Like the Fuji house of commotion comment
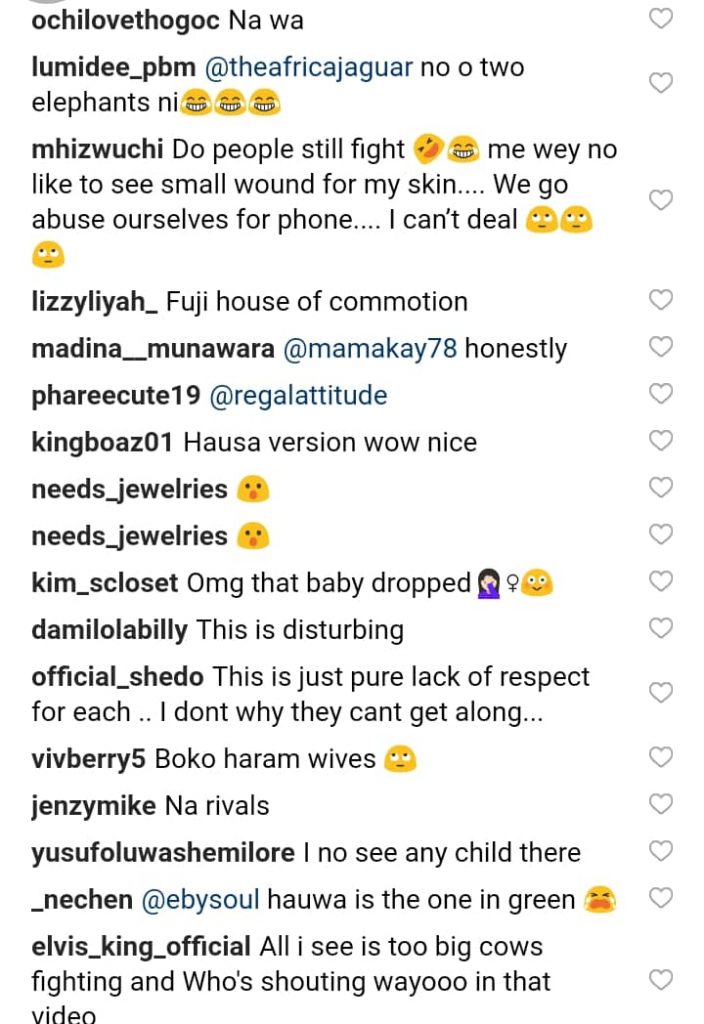Image resolution: width=704 pixels, height=1024 pixels. [661, 299]
